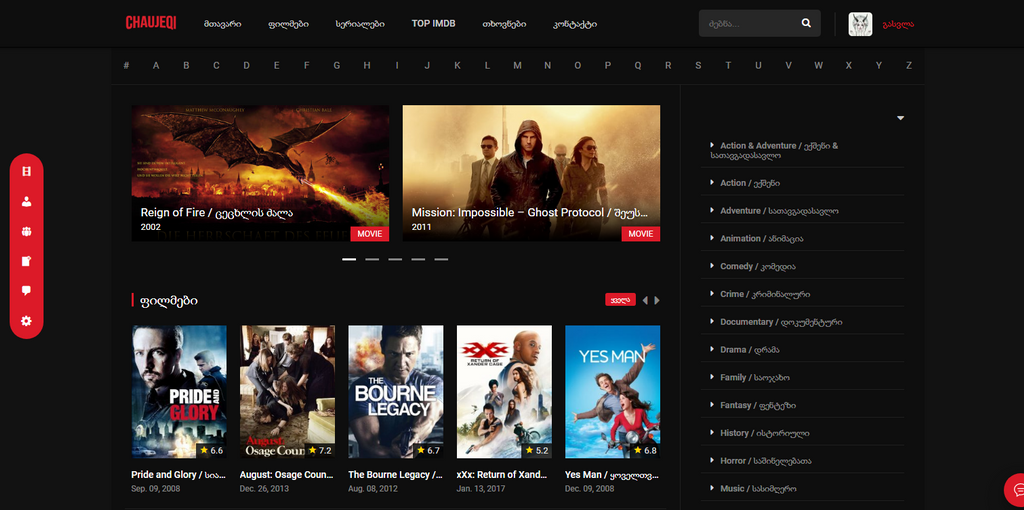Screen dimensions: 1024x510
Task: Filter titles by letter Z
Action: [x=908, y=65]
